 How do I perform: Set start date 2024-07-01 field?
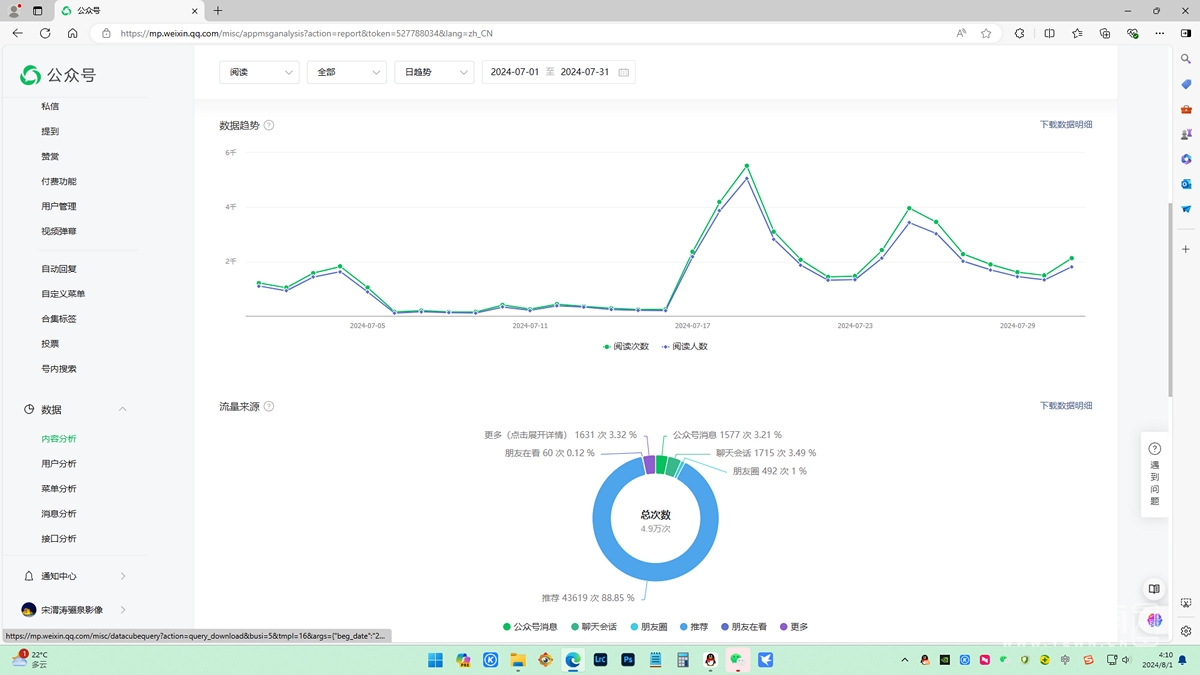[x=515, y=72]
